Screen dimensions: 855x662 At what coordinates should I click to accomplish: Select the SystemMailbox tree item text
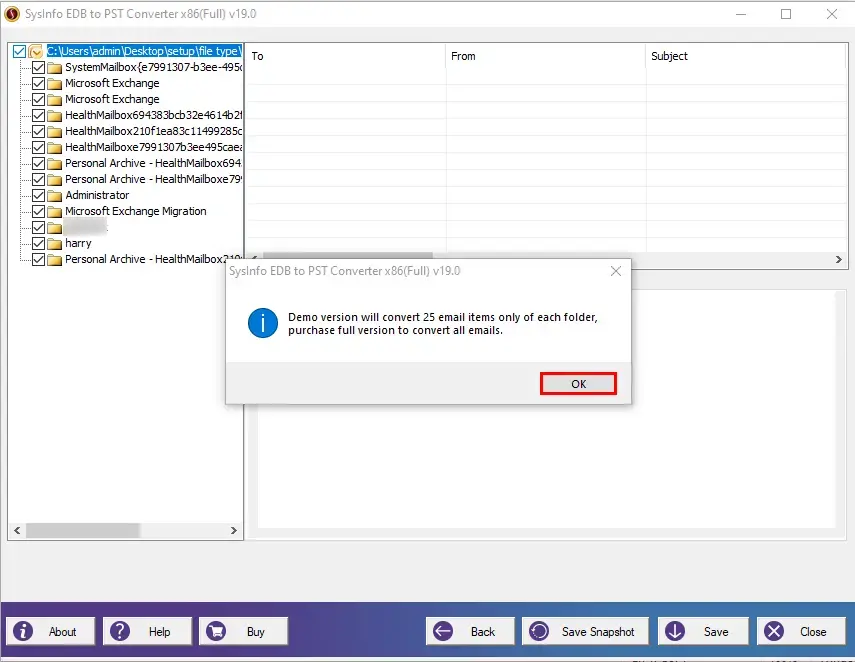(153, 67)
